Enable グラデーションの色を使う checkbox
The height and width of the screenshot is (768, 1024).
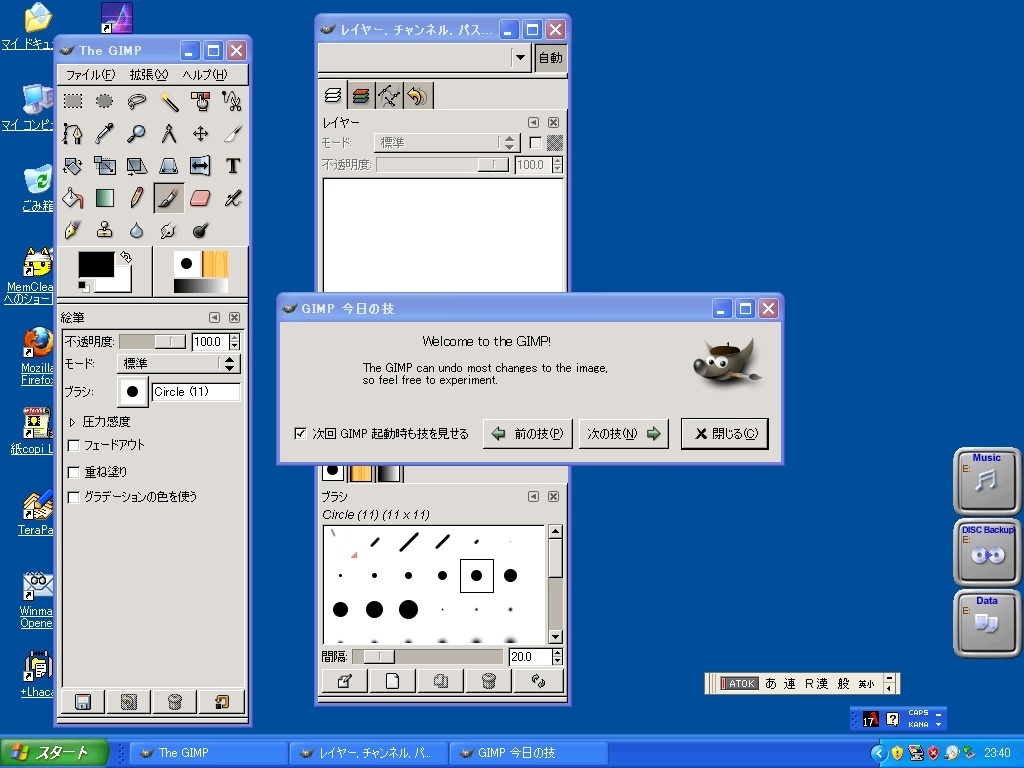coord(74,498)
